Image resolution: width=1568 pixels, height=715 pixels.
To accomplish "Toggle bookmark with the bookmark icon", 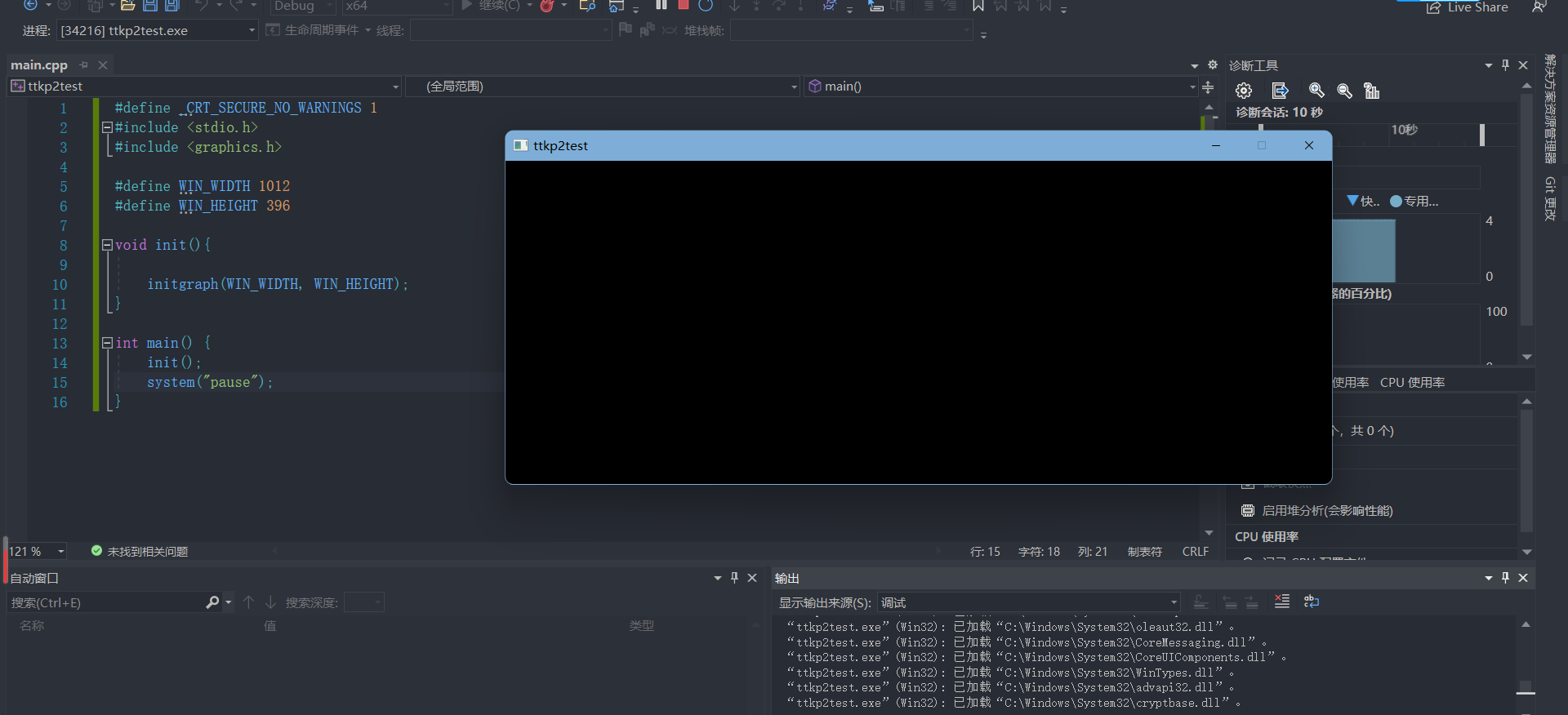I will (978, 6).
